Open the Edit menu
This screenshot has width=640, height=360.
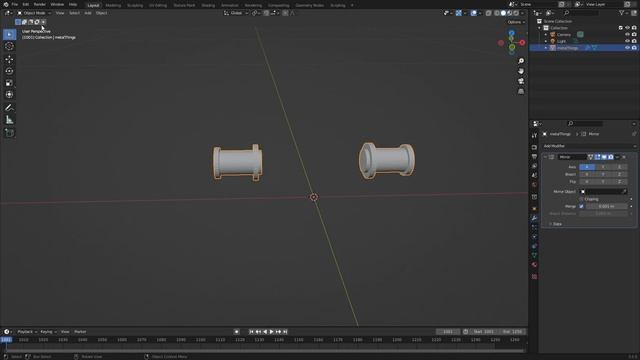[x=26, y=4]
